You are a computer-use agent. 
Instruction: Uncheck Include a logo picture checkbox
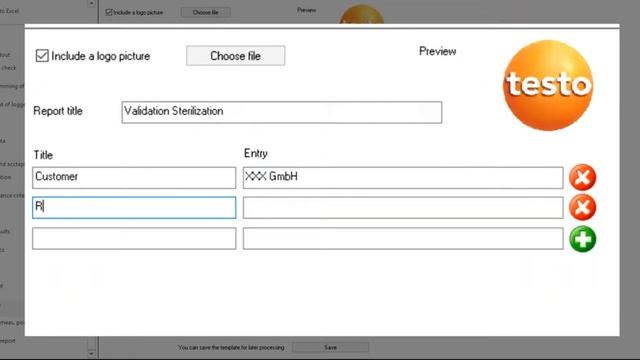pos(42,56)
